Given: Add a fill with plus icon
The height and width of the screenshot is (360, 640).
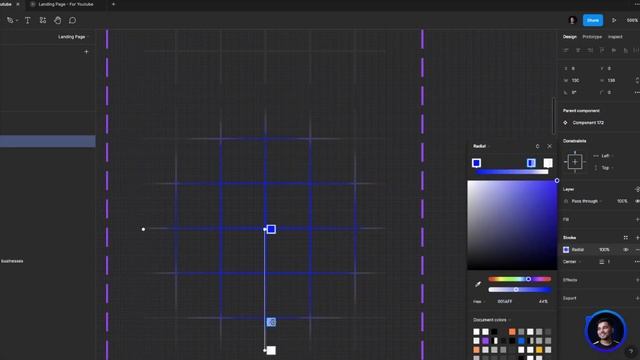Looking at the screenshot, I should [638, 220].
